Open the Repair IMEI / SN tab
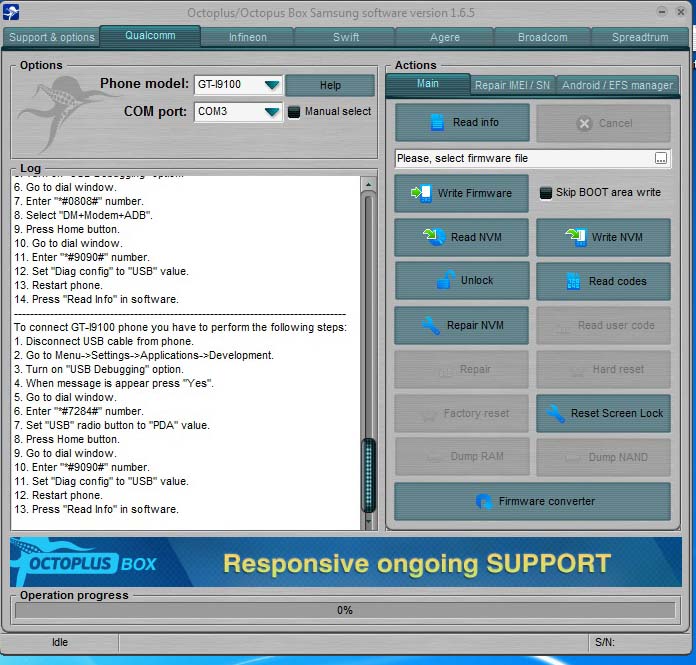Viewport: 696px width, 665px height. tap(512, 85)
